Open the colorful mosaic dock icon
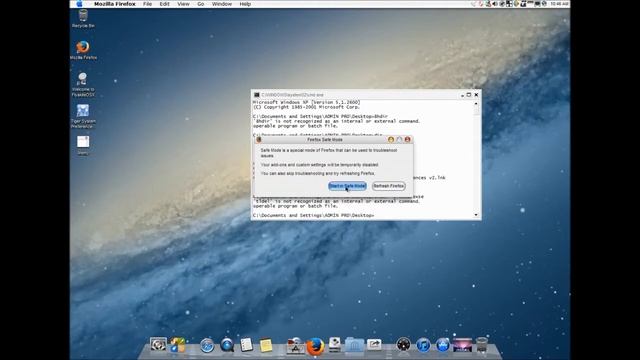Image resolution: width=640 pixels, height=360 pixels. pyautogui.click(x=178, y=345)
